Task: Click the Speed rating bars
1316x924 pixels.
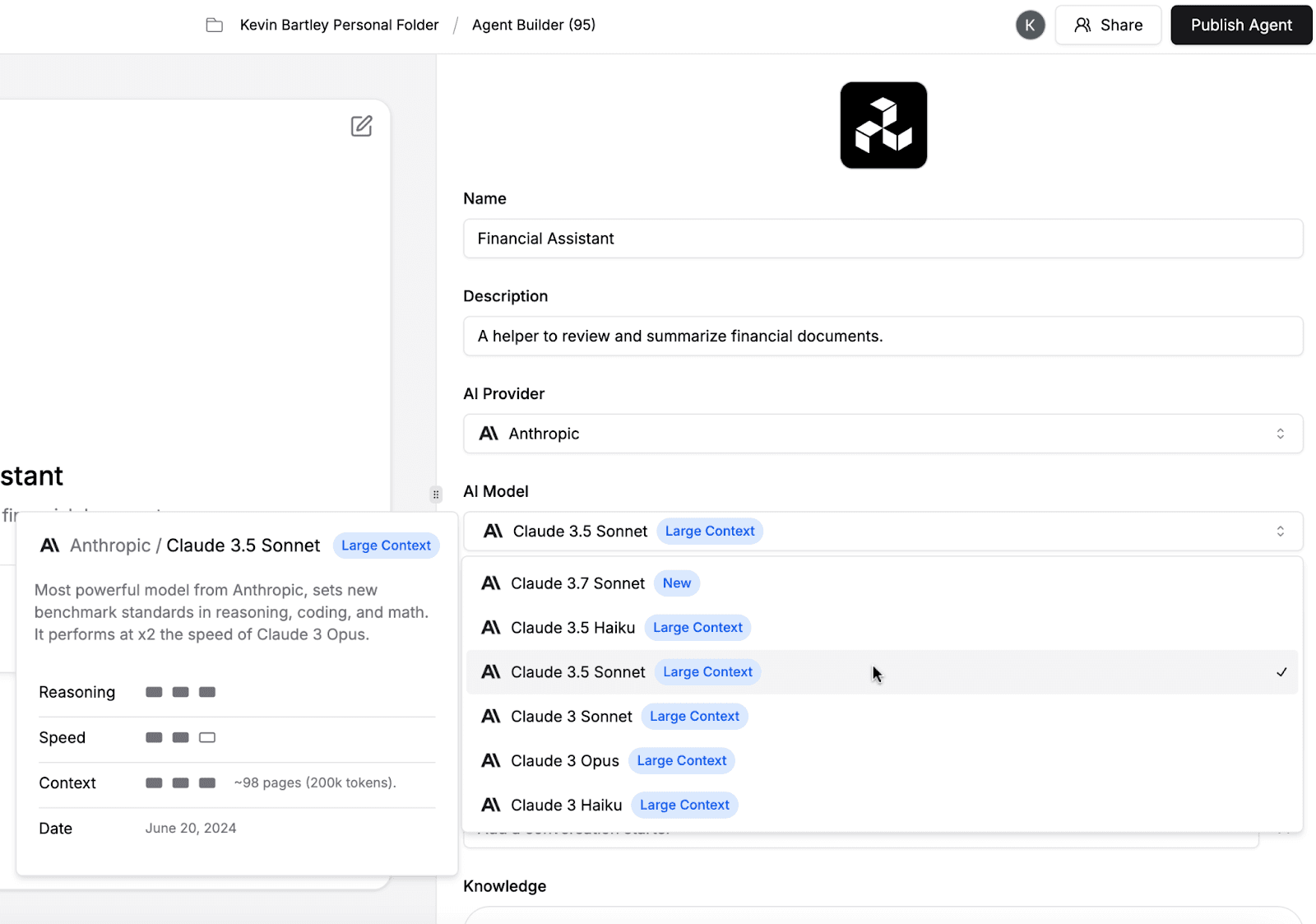Action: click(180, 737)
